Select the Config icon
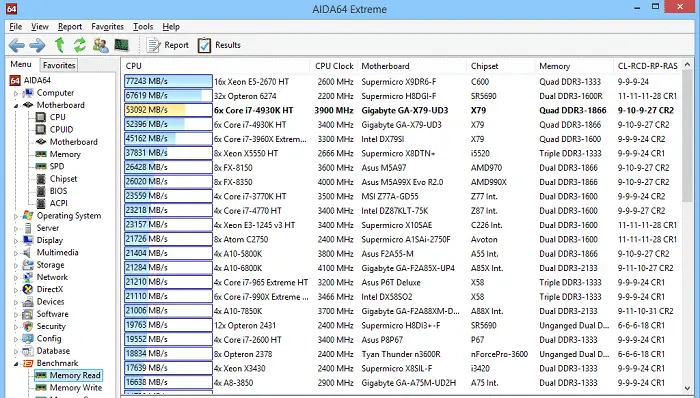 point(28,339)
